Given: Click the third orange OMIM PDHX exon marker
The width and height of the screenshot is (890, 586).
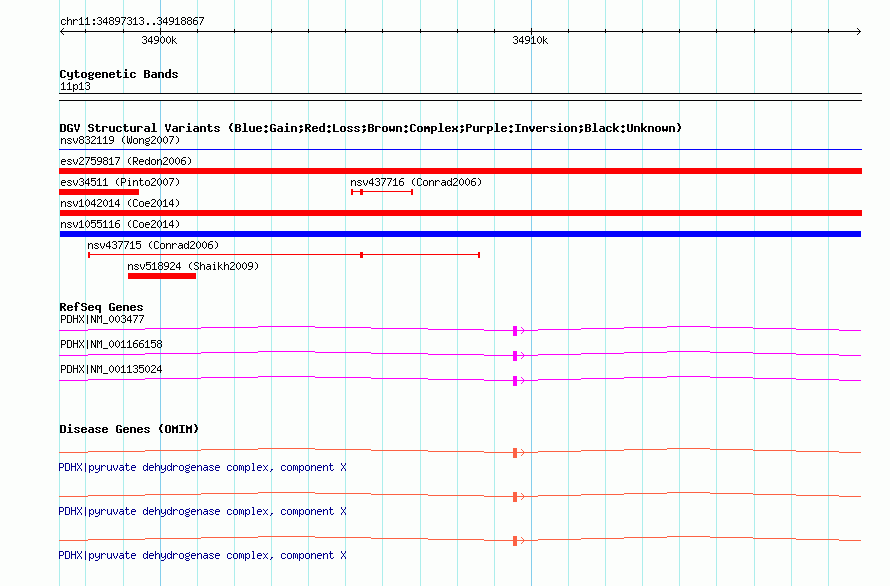Looking at the screenshot, I should (x=515, y=541).
